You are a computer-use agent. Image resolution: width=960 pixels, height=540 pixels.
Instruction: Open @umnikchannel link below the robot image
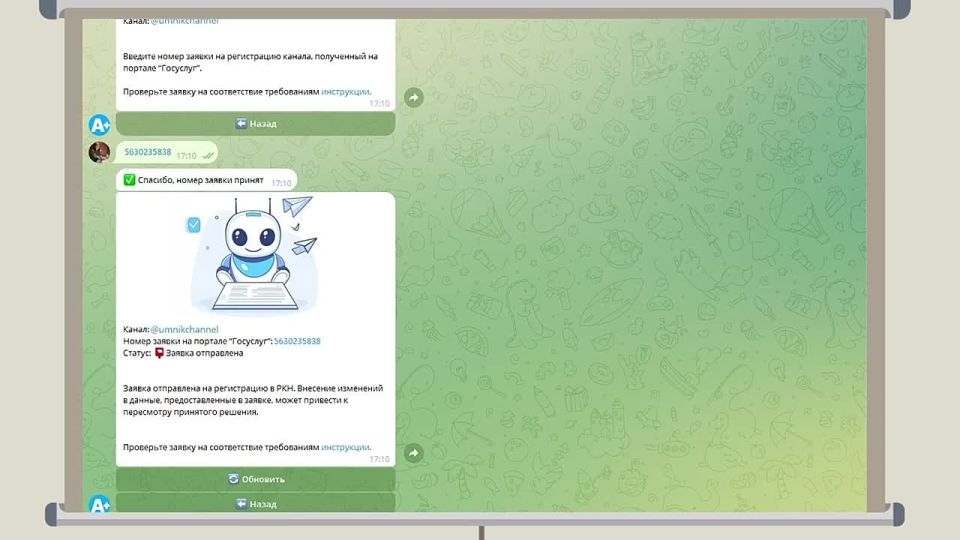pyautogui.click(x=184, y=329)
